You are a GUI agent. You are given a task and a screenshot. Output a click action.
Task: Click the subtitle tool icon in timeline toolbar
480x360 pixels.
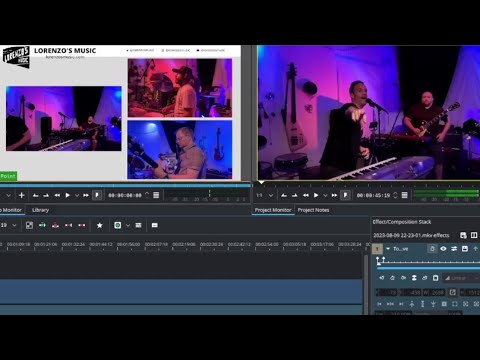[155, 225]
